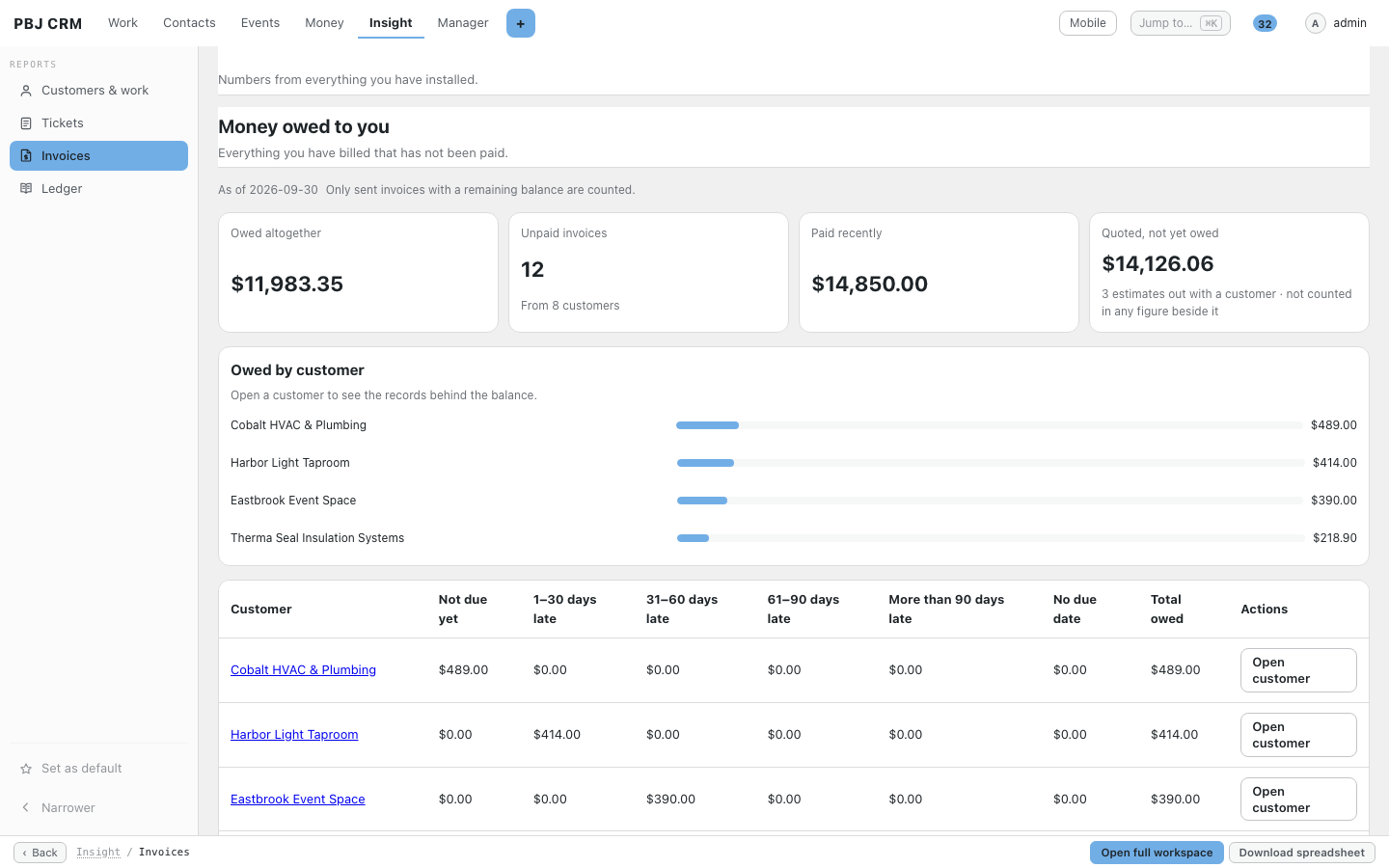Open the Eastbrook Event Space link
Image resolution: width=1389 pixels, height=868 pixels.
[x=298, y=800]
